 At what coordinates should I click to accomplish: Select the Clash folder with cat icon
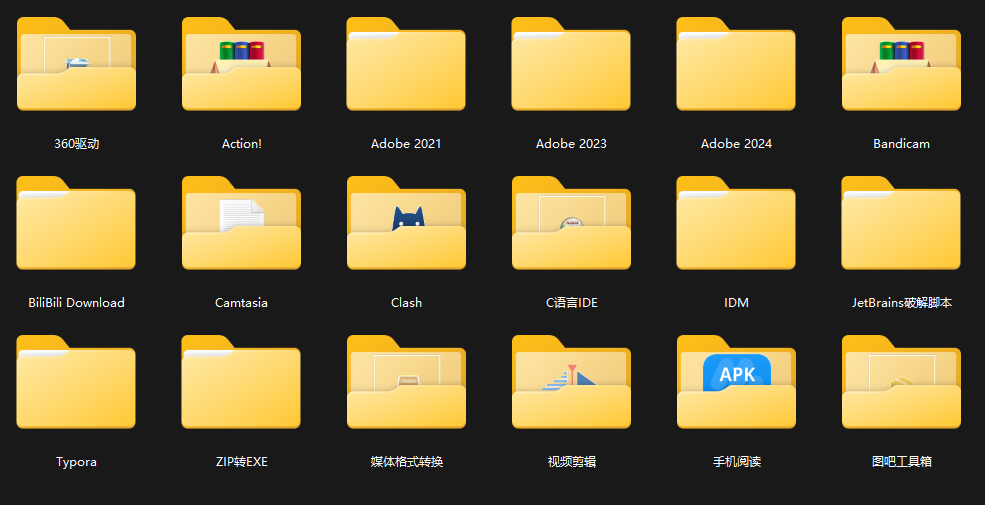point(406,225)
